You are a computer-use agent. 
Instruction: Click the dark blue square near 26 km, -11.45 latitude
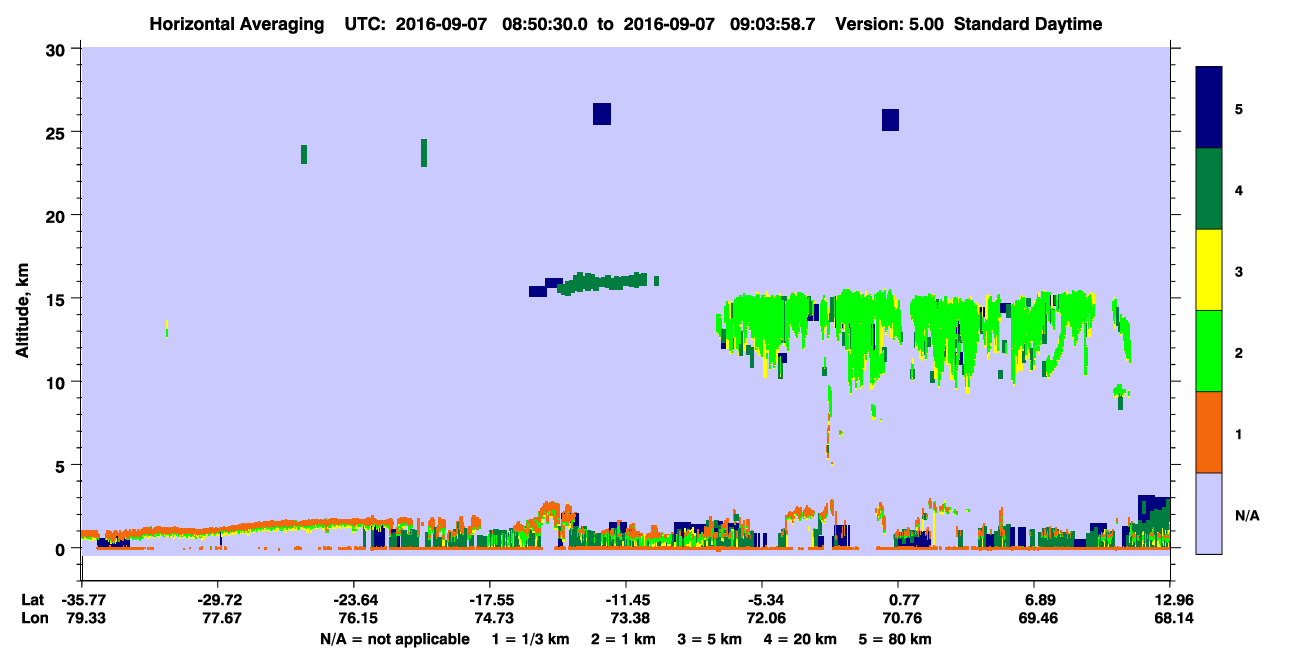click(x=601, y=114)
